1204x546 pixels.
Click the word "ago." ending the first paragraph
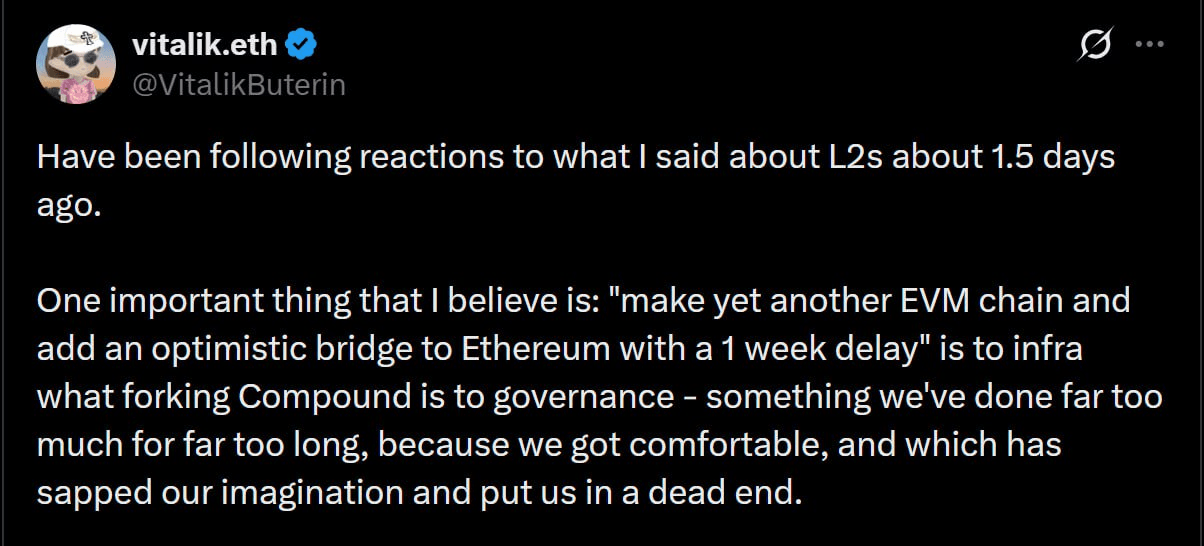[70, 205]
